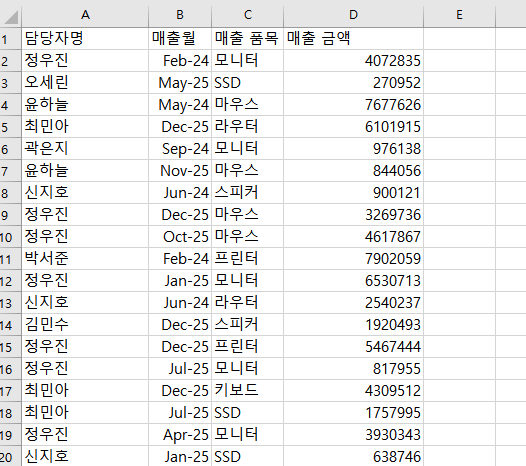Select 라우터 cell in row 5
The height and width of the screenshot is (466, 526).
[x=248, y=127]
